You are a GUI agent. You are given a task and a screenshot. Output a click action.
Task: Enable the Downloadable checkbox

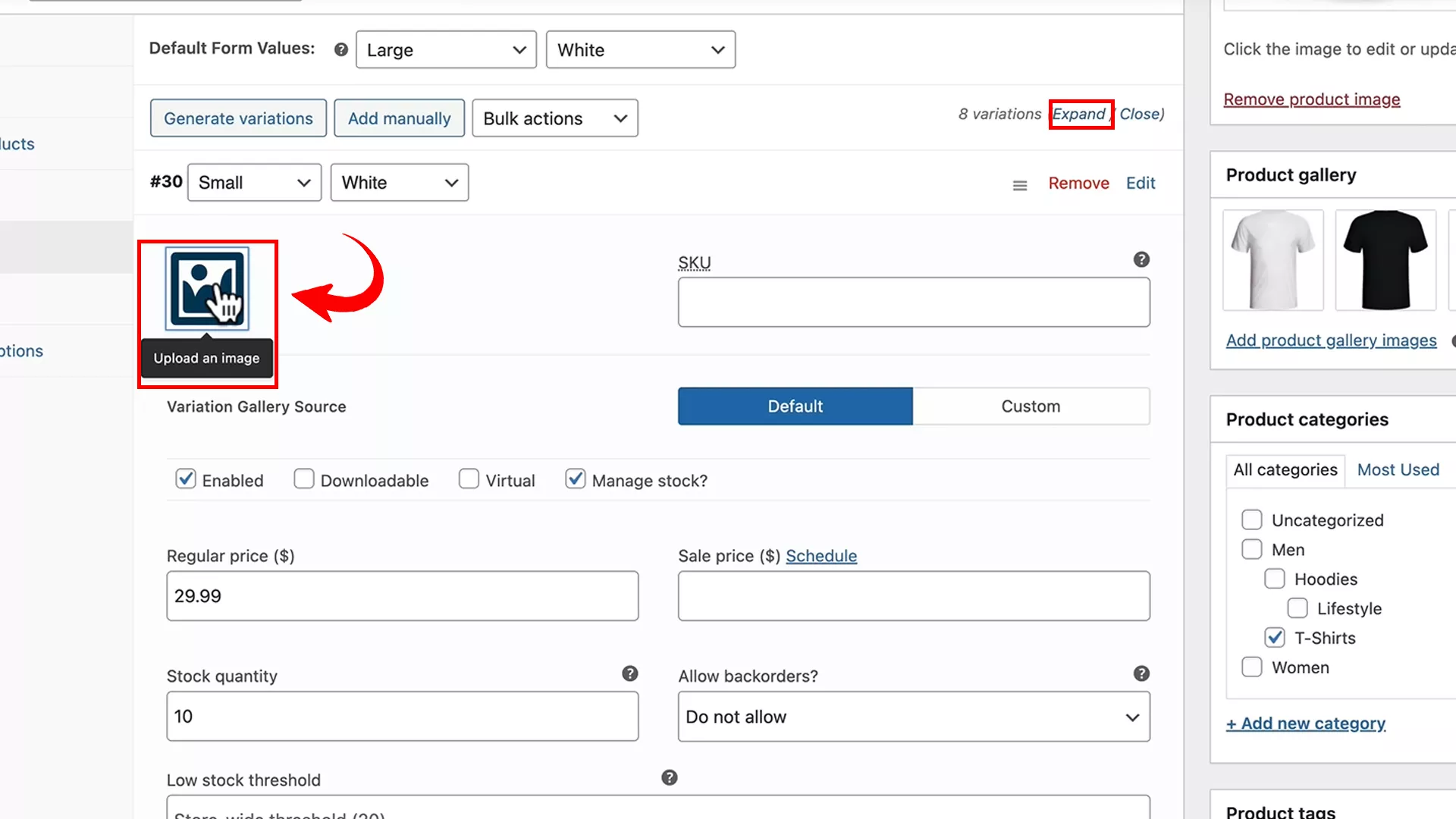pyautogui.click(x=303, y=479)
